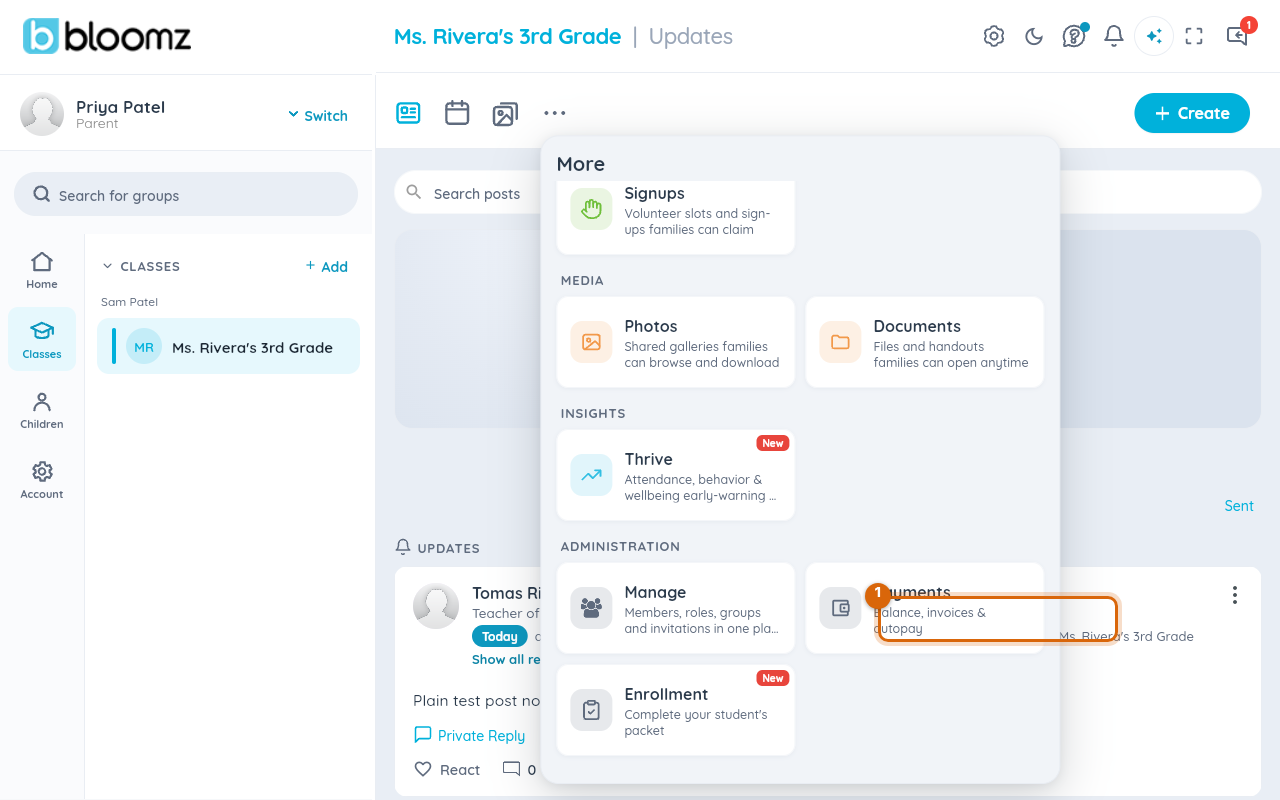The height and width of the screenshot is (800, 1280).
Task: Click the header title Ms. Rivera's 3rd Grade
Action: [x=507, y=36]
